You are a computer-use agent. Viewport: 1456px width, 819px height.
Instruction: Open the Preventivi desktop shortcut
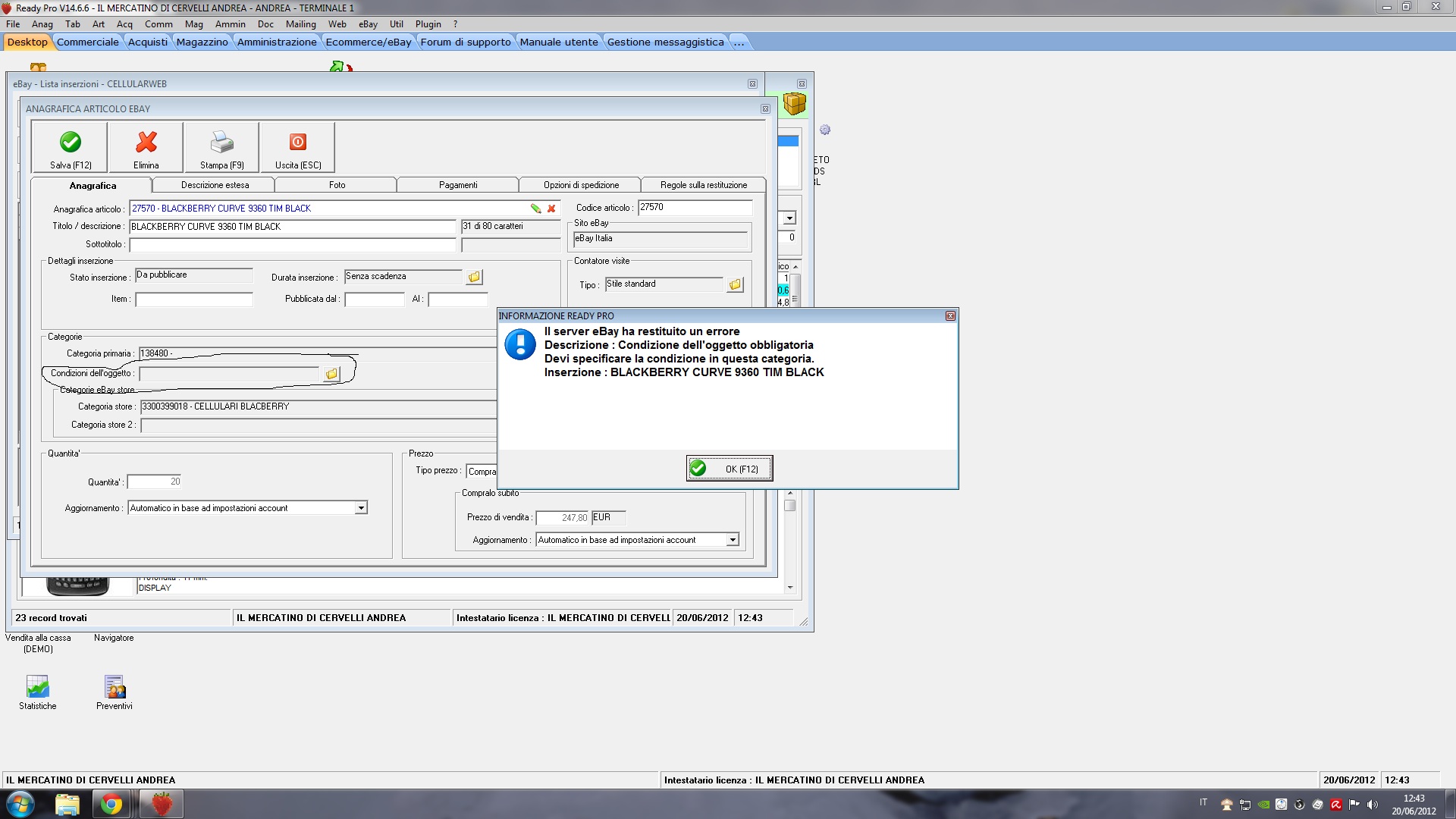(x=115, y=687)
